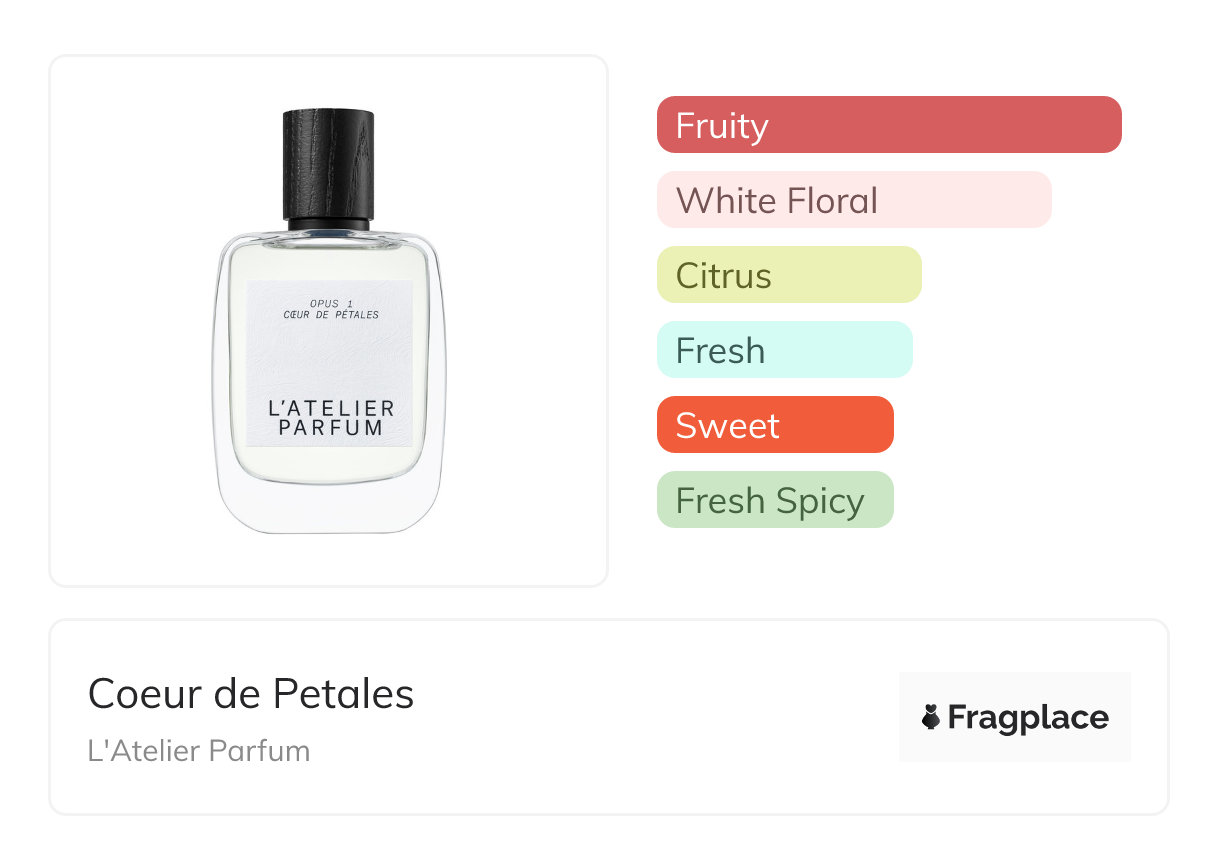Pick the mint-colored Fresh accord bar
The height and width of the screenshot is (864, 1218).
(x=784, y=350)
